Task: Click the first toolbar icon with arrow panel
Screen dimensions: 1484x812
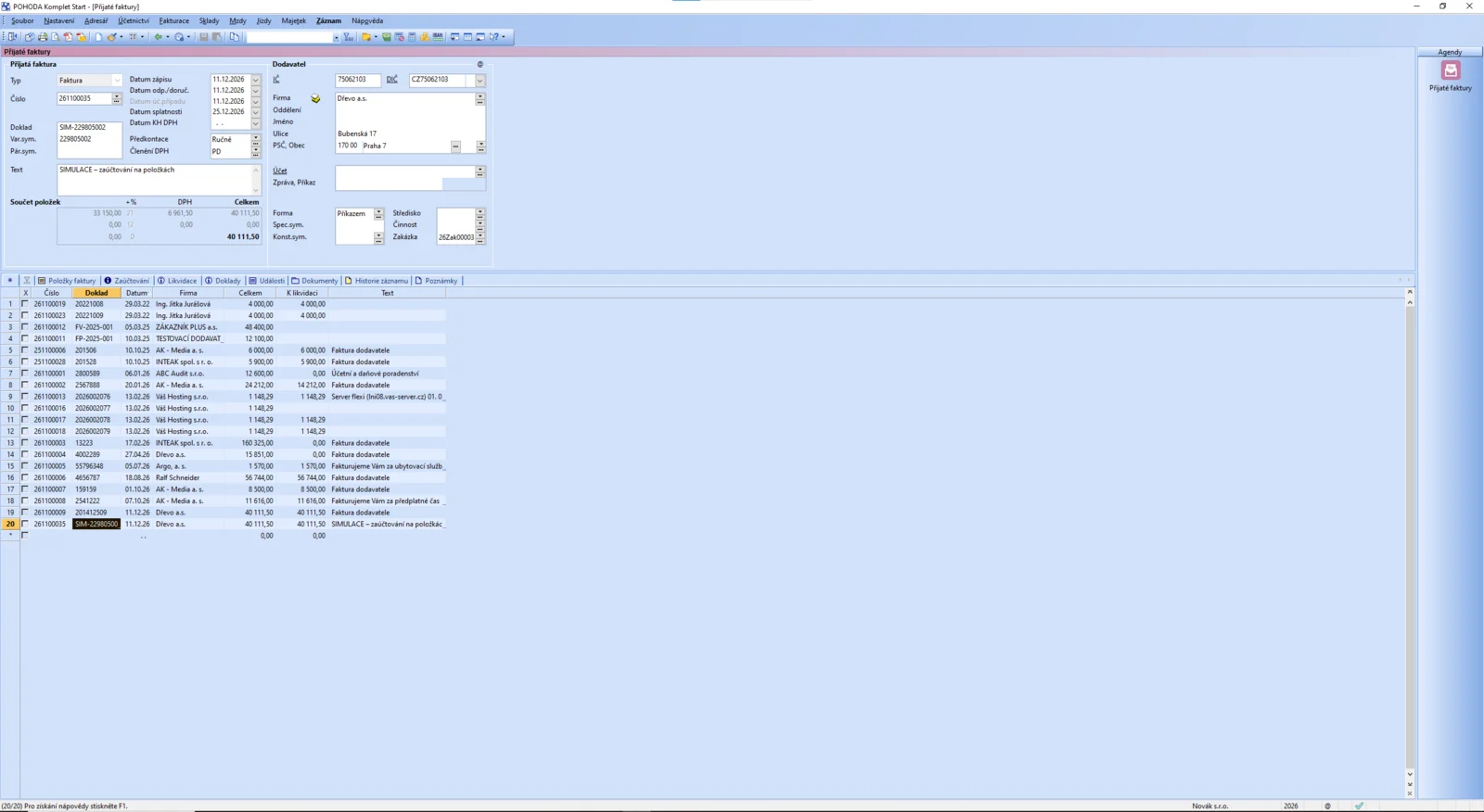Action: (12, 37)
